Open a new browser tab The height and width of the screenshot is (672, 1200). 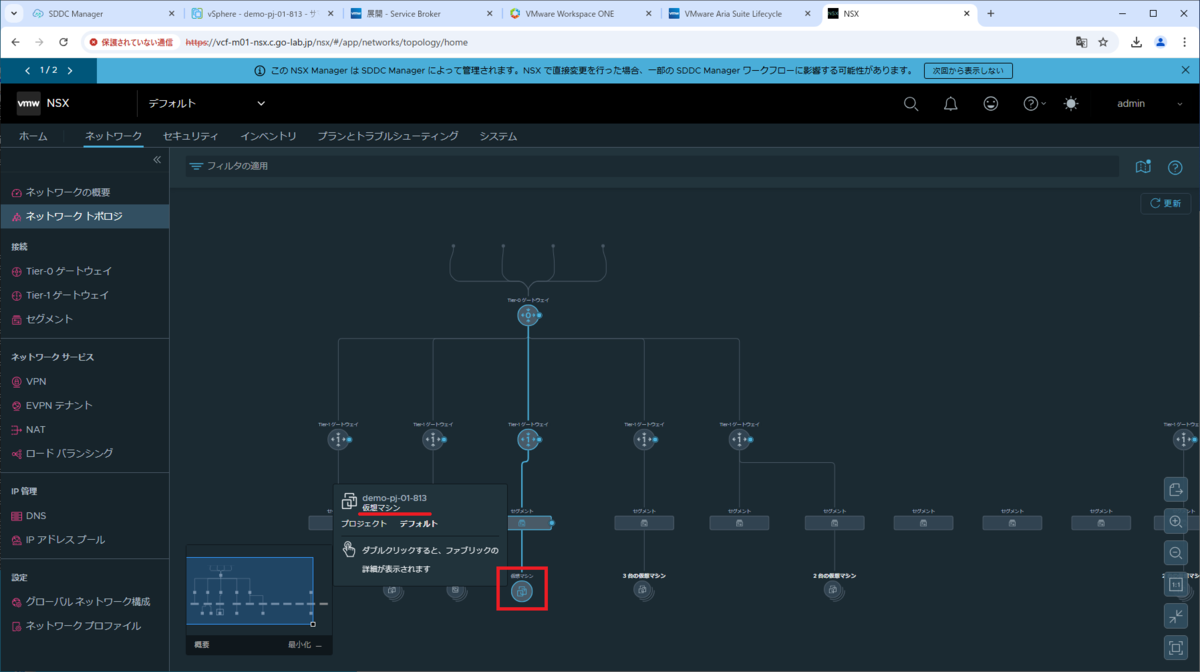[x=991, y=14]
